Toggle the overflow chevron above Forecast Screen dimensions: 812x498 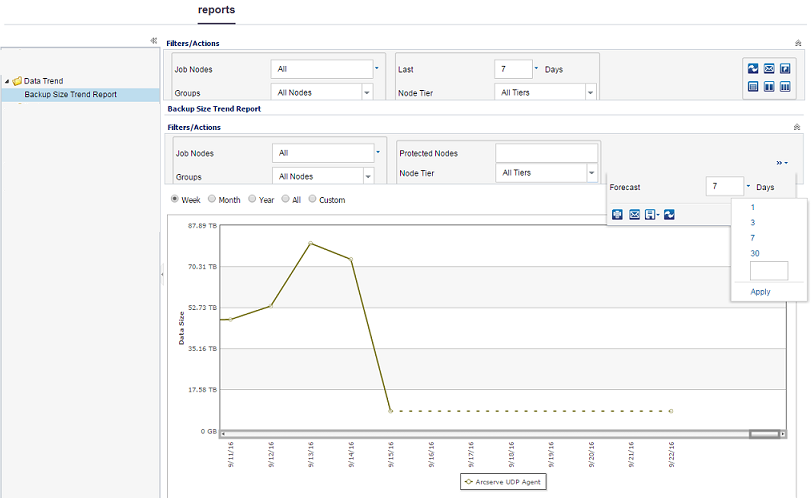click(782, 163)
